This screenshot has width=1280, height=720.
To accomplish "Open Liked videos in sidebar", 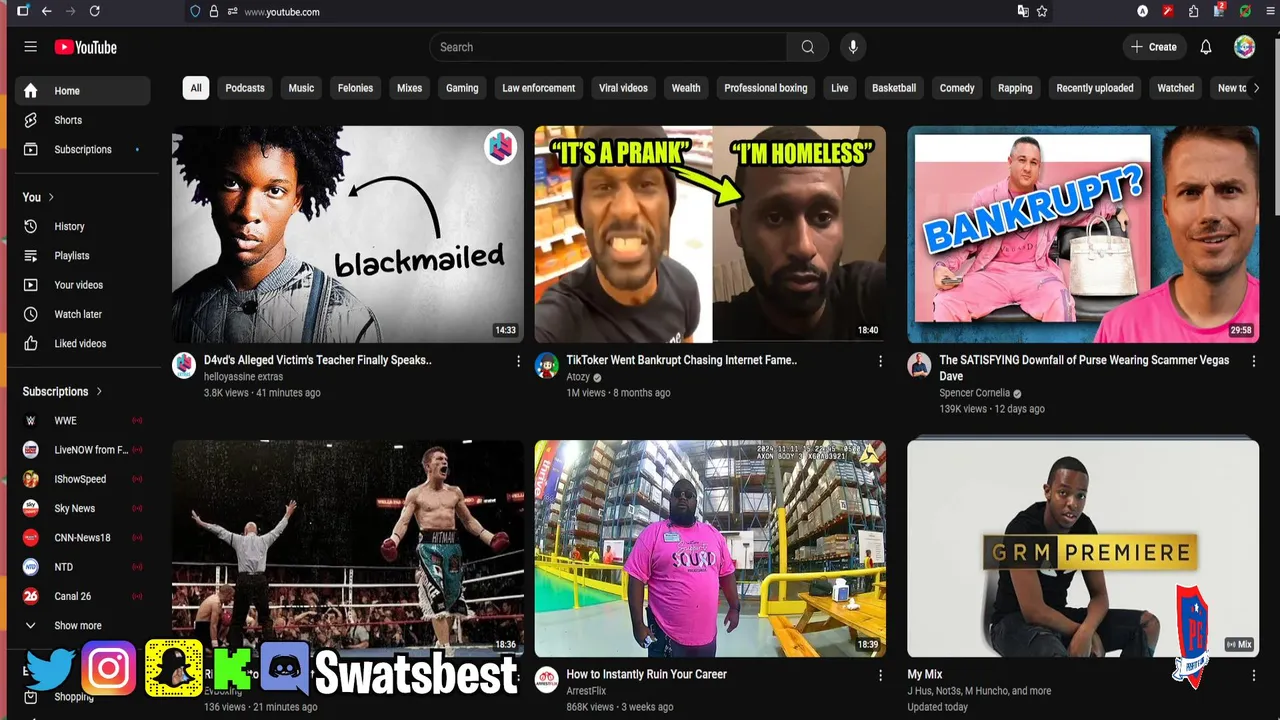I will tap(82, 343).
